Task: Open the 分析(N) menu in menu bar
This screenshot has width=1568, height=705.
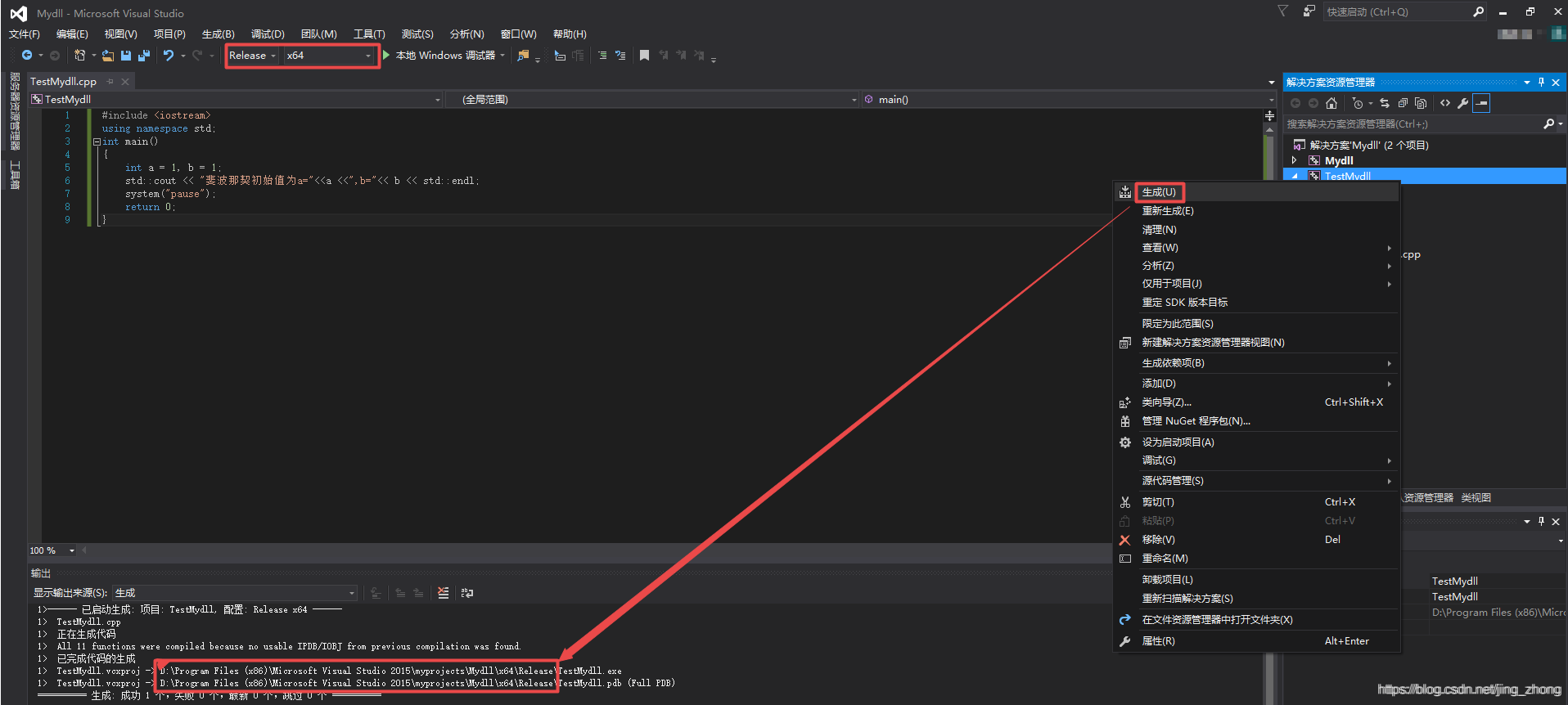Action: (x=466, y=34)
